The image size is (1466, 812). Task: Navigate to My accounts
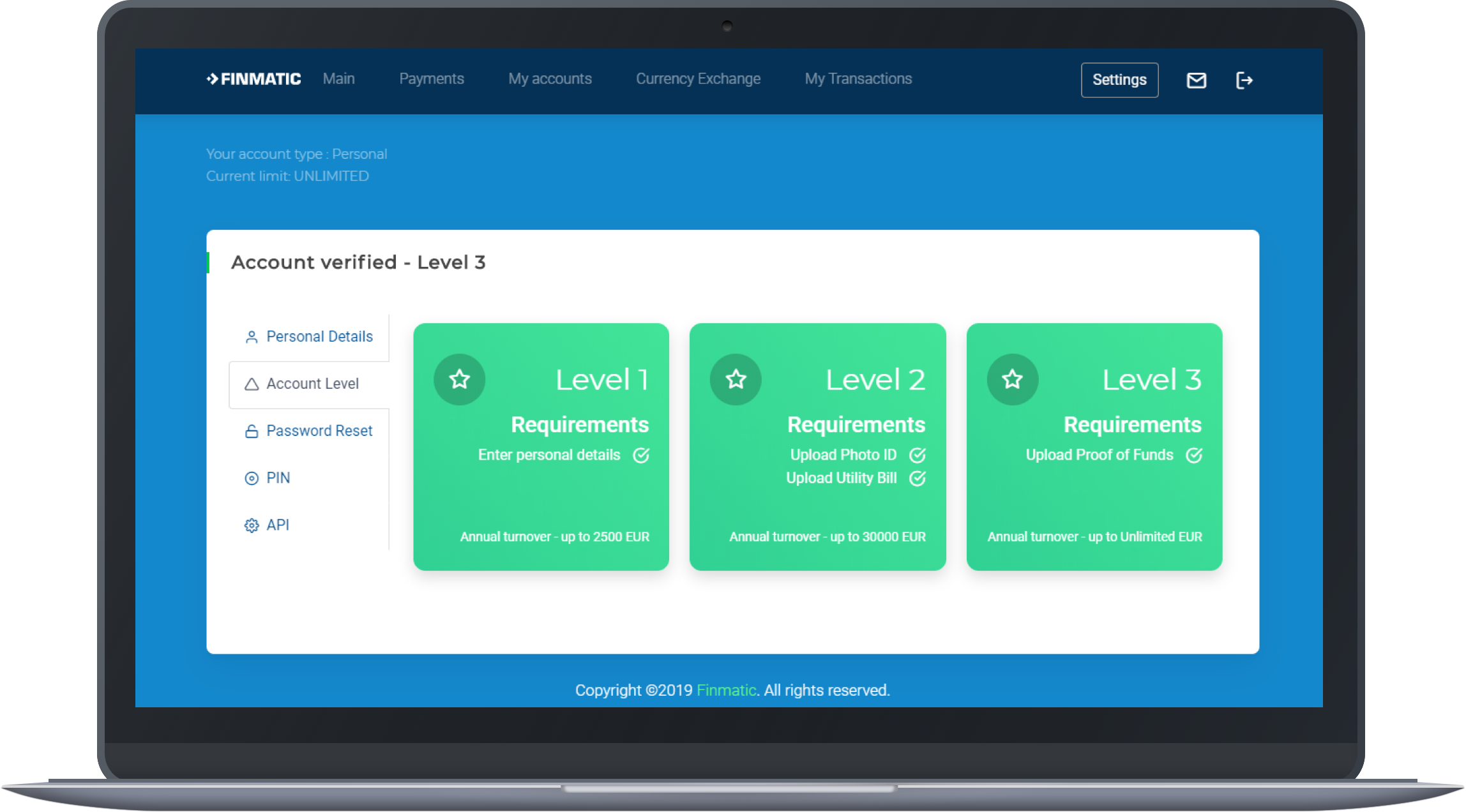(550, 79)
